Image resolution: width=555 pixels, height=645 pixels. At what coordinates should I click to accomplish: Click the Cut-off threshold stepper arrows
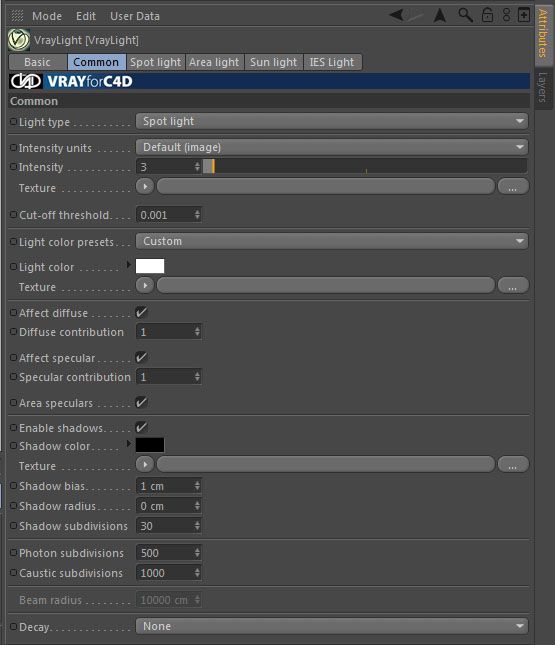pyautogui.click(x=197, y=214)
